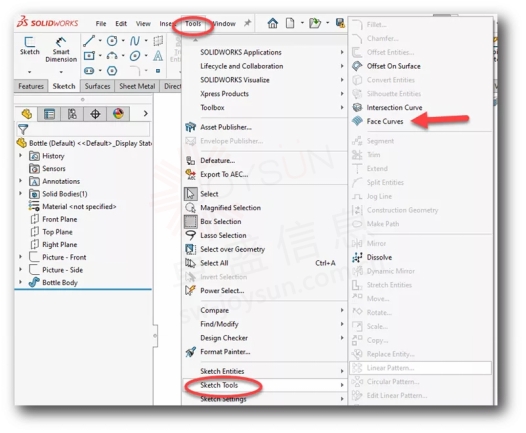Viewport: 526px width, 433px height.
Task: Toggle Lasso Selection mode
Action: pos(191,235)
